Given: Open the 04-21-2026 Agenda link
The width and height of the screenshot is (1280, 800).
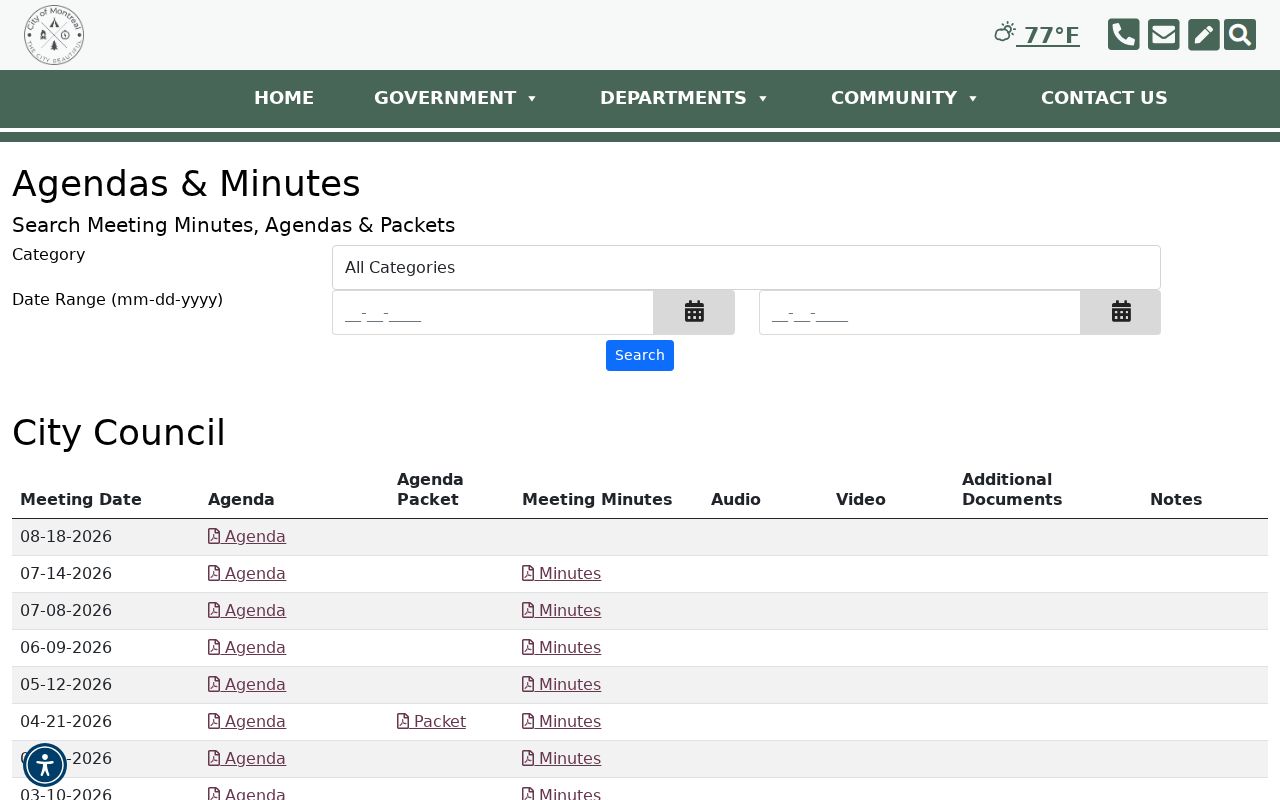Looking at the screenshot, I should pyautogui.click(x=247, y=722).
